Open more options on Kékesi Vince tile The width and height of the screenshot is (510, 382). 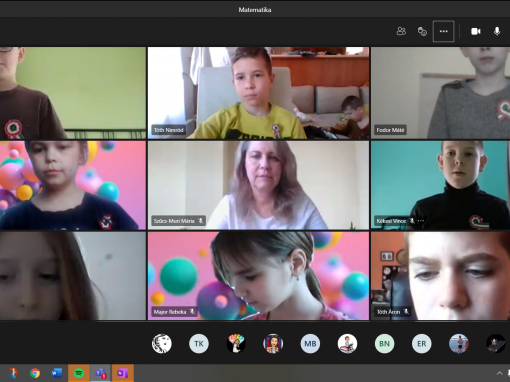(x=421, y=221)
